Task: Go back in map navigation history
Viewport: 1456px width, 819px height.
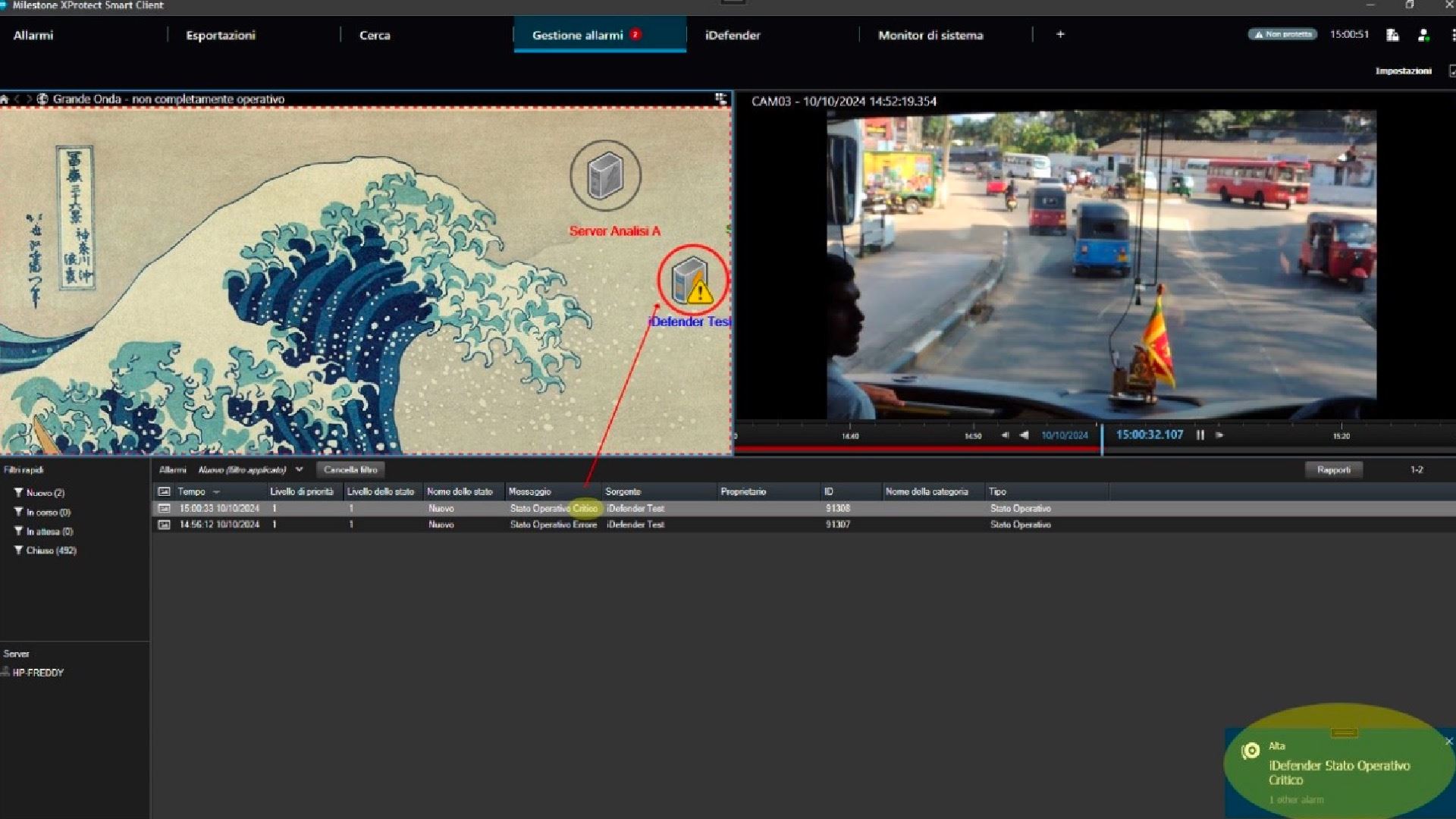Action: click(x=17, y=99)
